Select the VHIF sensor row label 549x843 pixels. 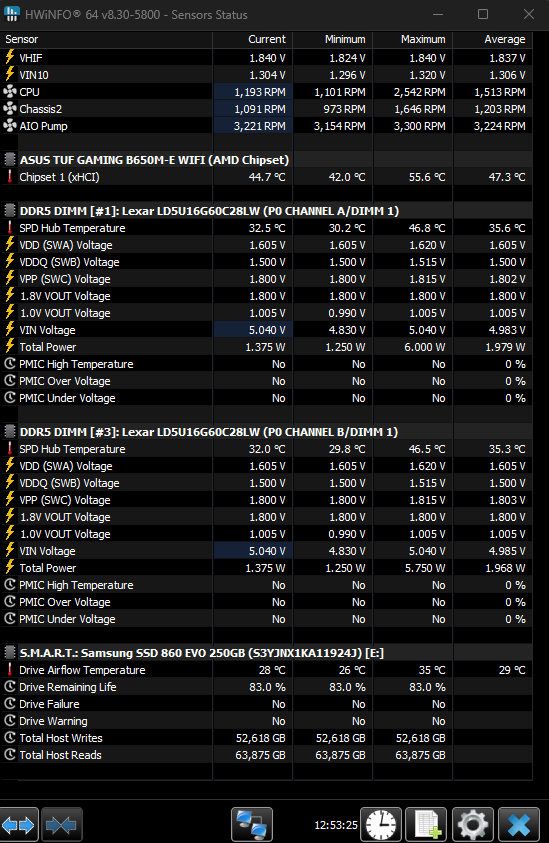(x=31, y=58)
